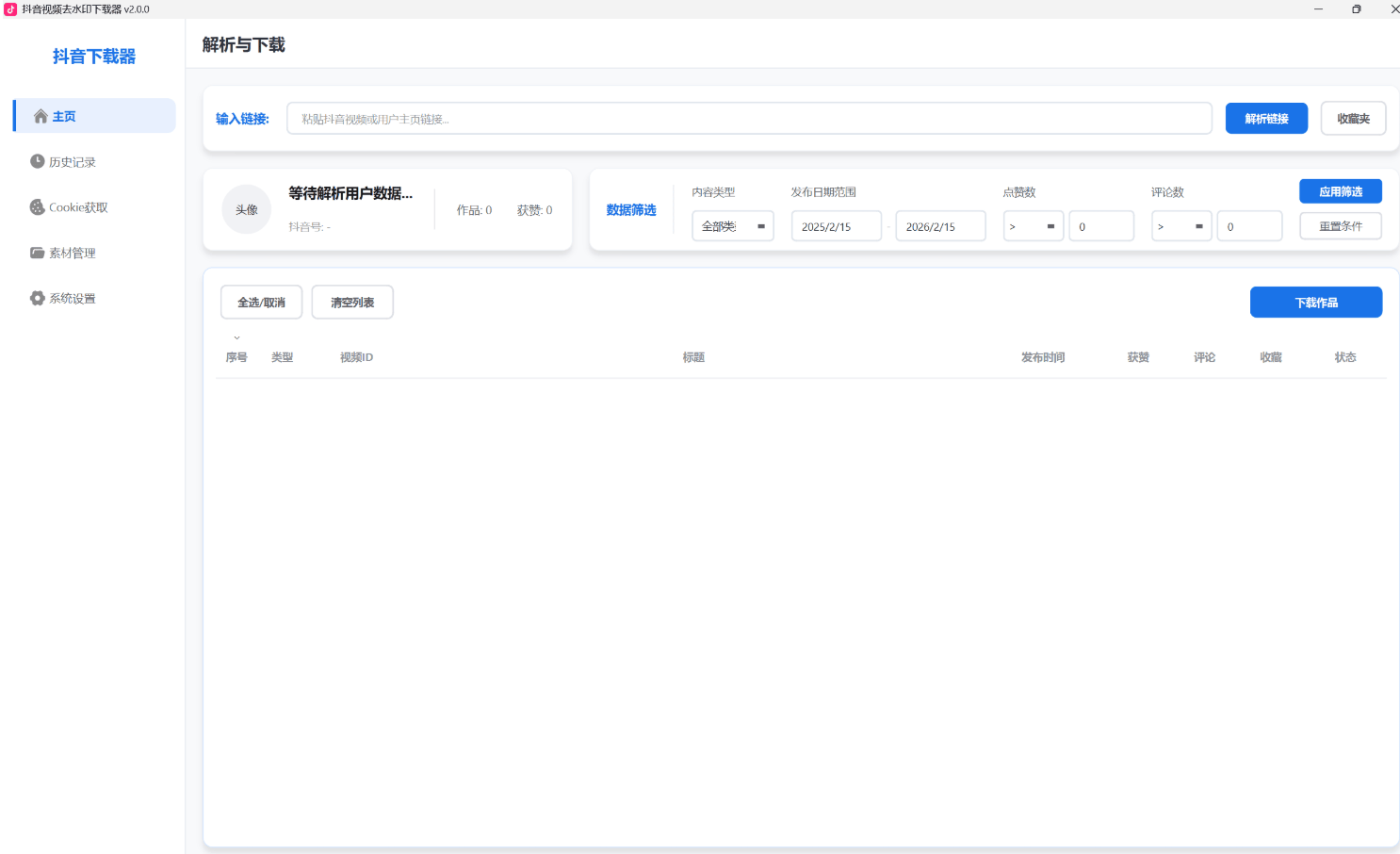Open 历史记录 via the clock icon
The height and width of the screenshot is (854, 1400).
click(x=36, y=161)
